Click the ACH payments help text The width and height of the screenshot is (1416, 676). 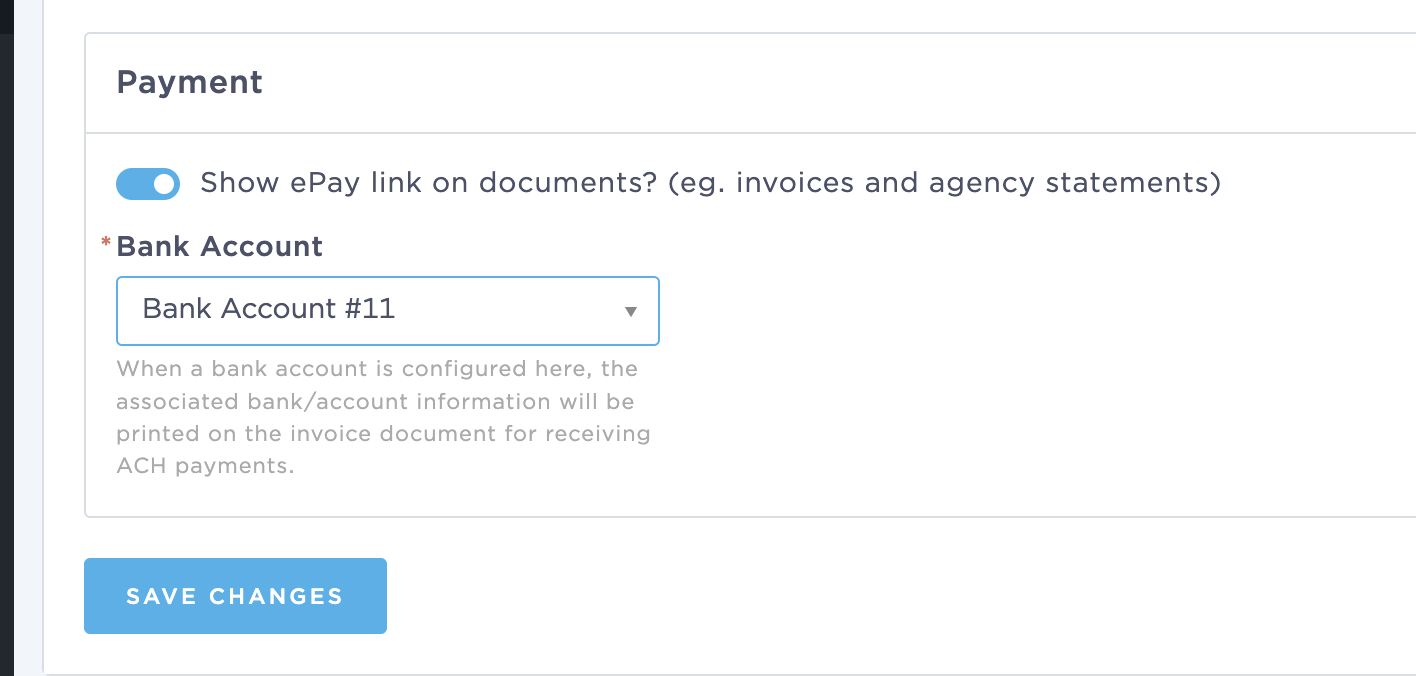pos(205,467)
